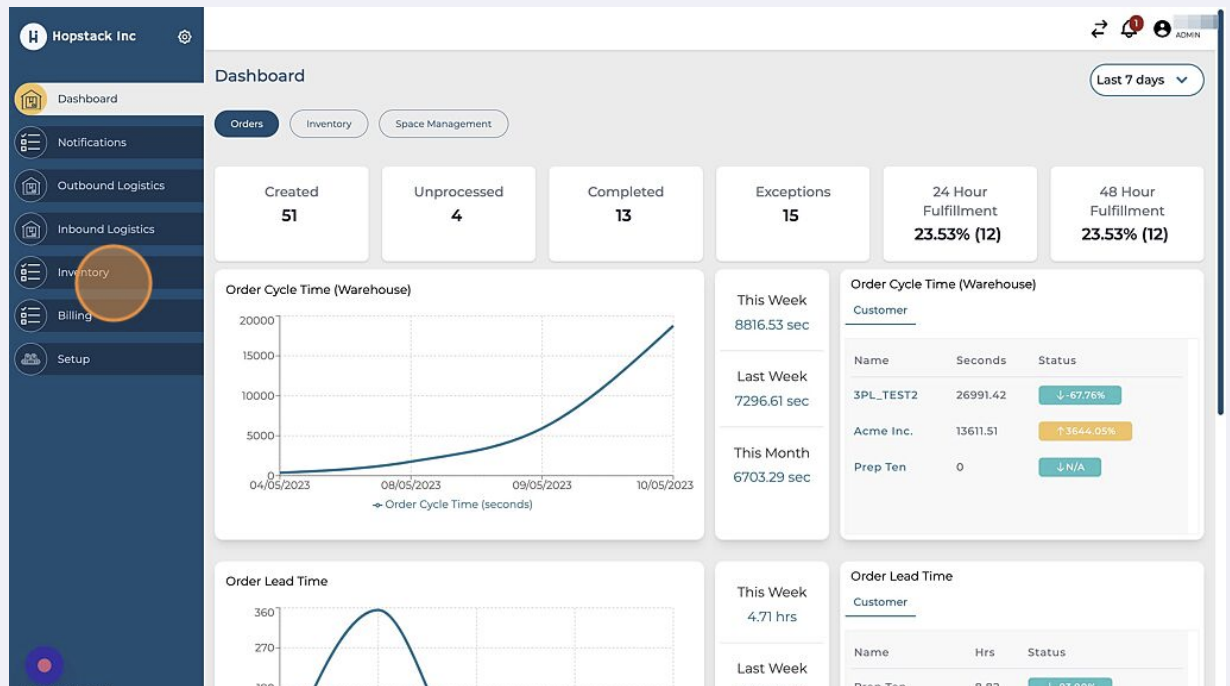Select the Orders dashboard tab

pos(246,124)
